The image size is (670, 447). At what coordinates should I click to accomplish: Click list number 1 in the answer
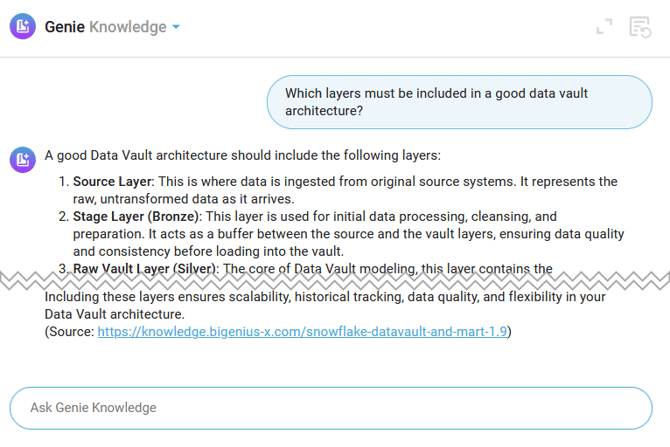click(x=63, y=181)
